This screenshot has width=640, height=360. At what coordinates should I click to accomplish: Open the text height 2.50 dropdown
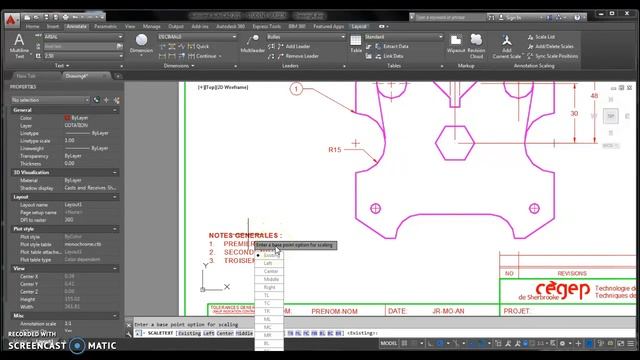(83, 56)
